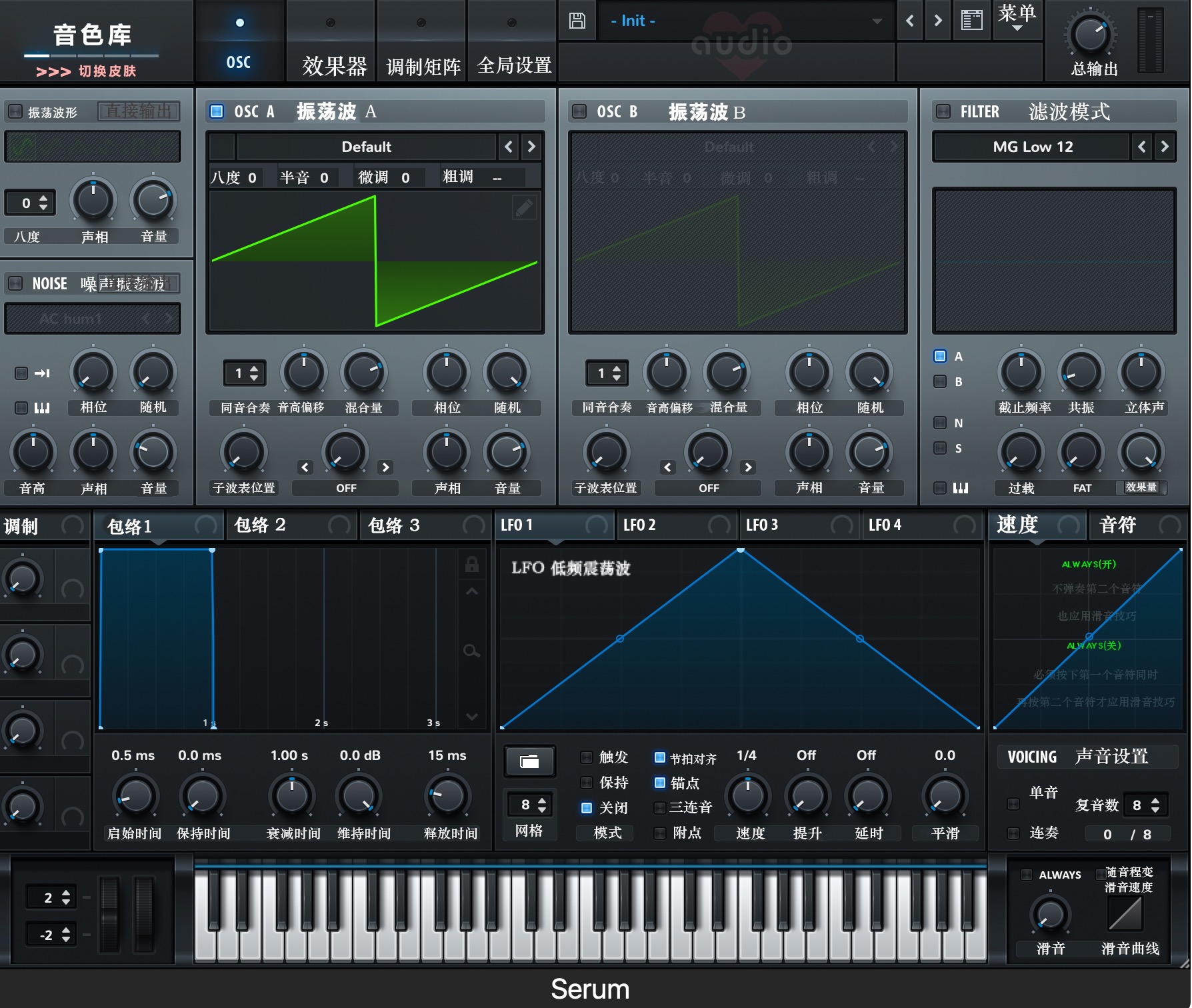Select next OSC A wavetable
This screenshot has width=1192, height=1008.
[x=531, y=147]
